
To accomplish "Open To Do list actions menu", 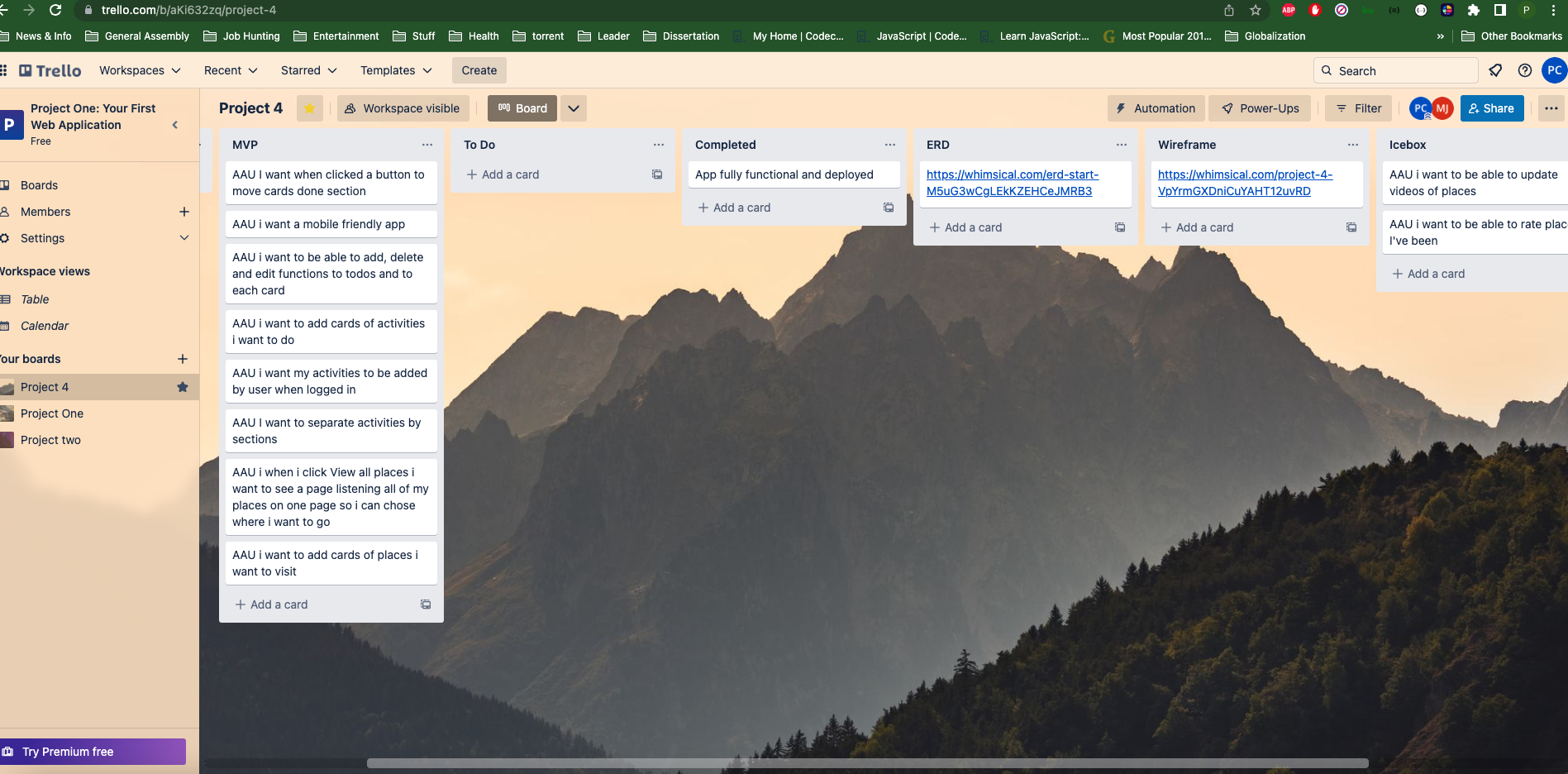I will click(659, 145).
